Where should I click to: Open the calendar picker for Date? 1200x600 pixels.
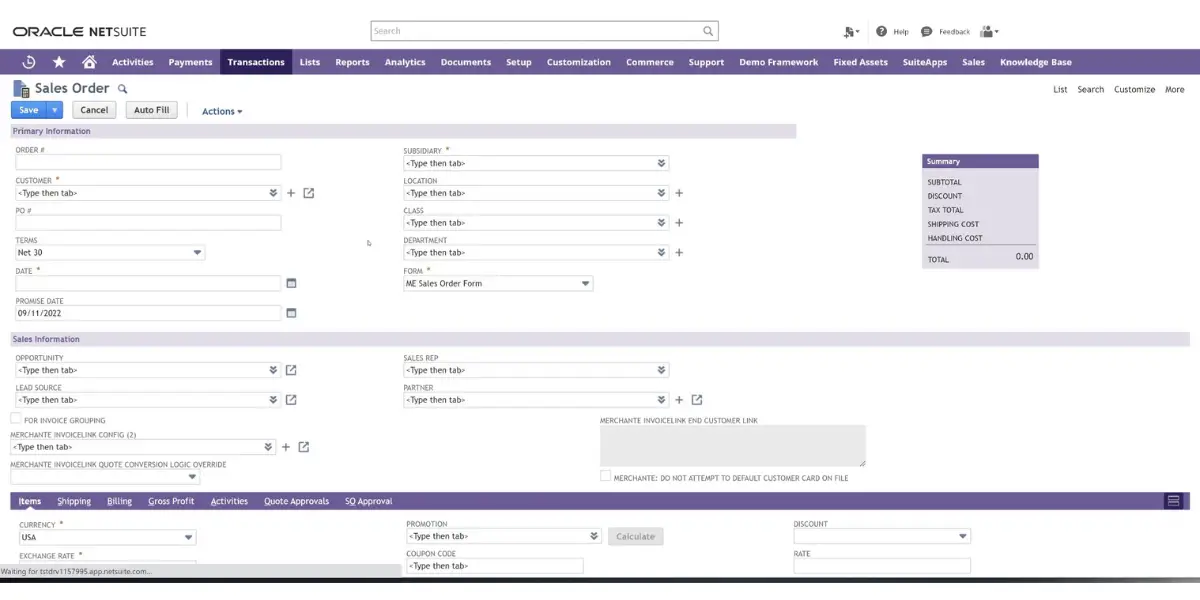point(291,283)
